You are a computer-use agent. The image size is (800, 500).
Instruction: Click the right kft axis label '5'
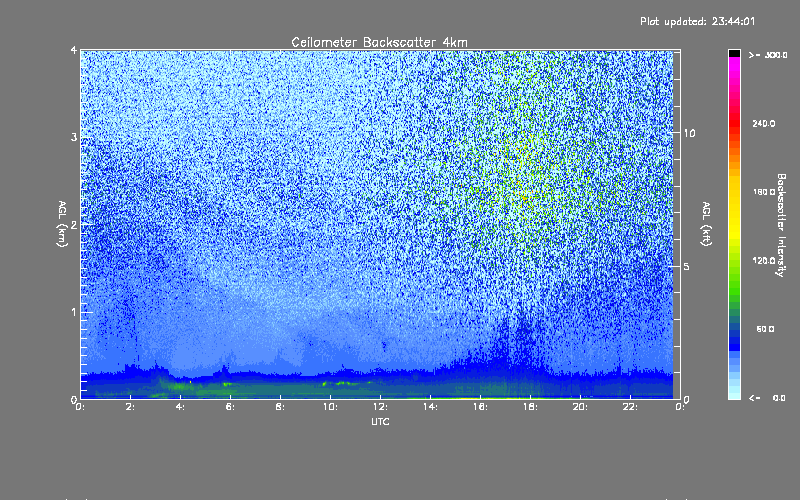(686, 266)
